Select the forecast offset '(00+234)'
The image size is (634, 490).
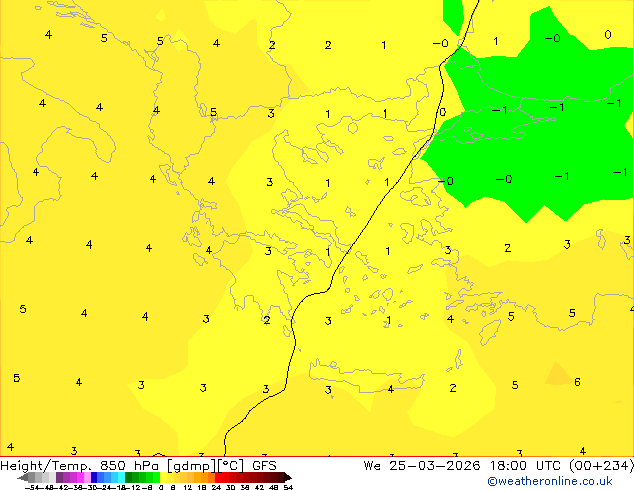click(x=601, y=466)
